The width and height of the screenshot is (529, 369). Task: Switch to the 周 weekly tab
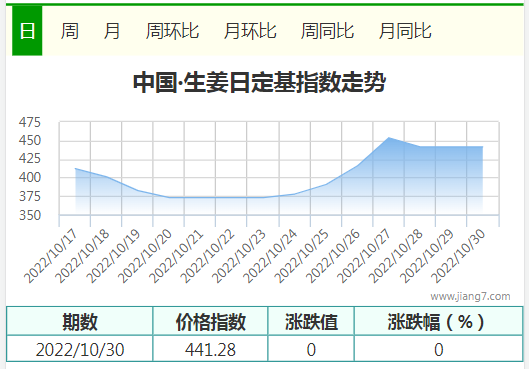pos(69,31)
